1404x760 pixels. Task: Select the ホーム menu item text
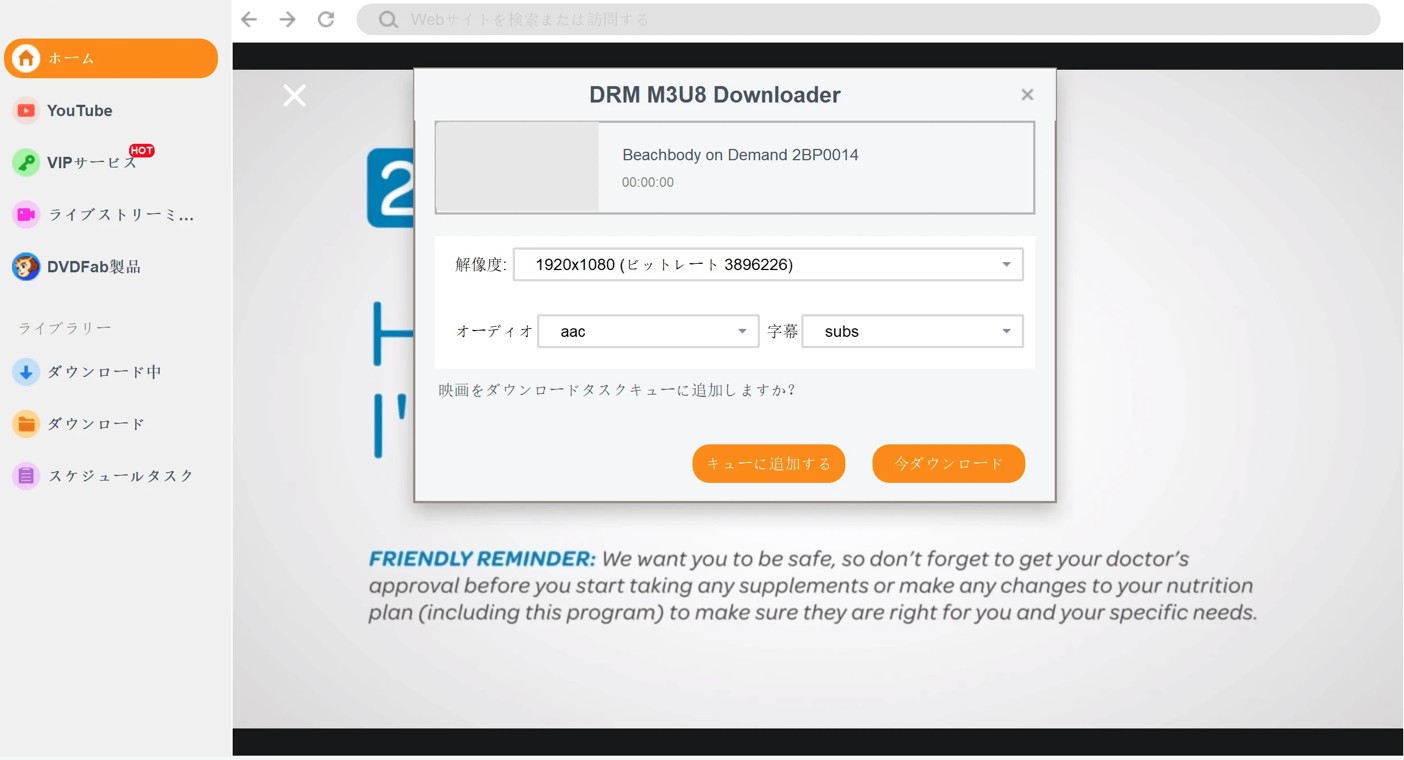(x=72, y=58)
